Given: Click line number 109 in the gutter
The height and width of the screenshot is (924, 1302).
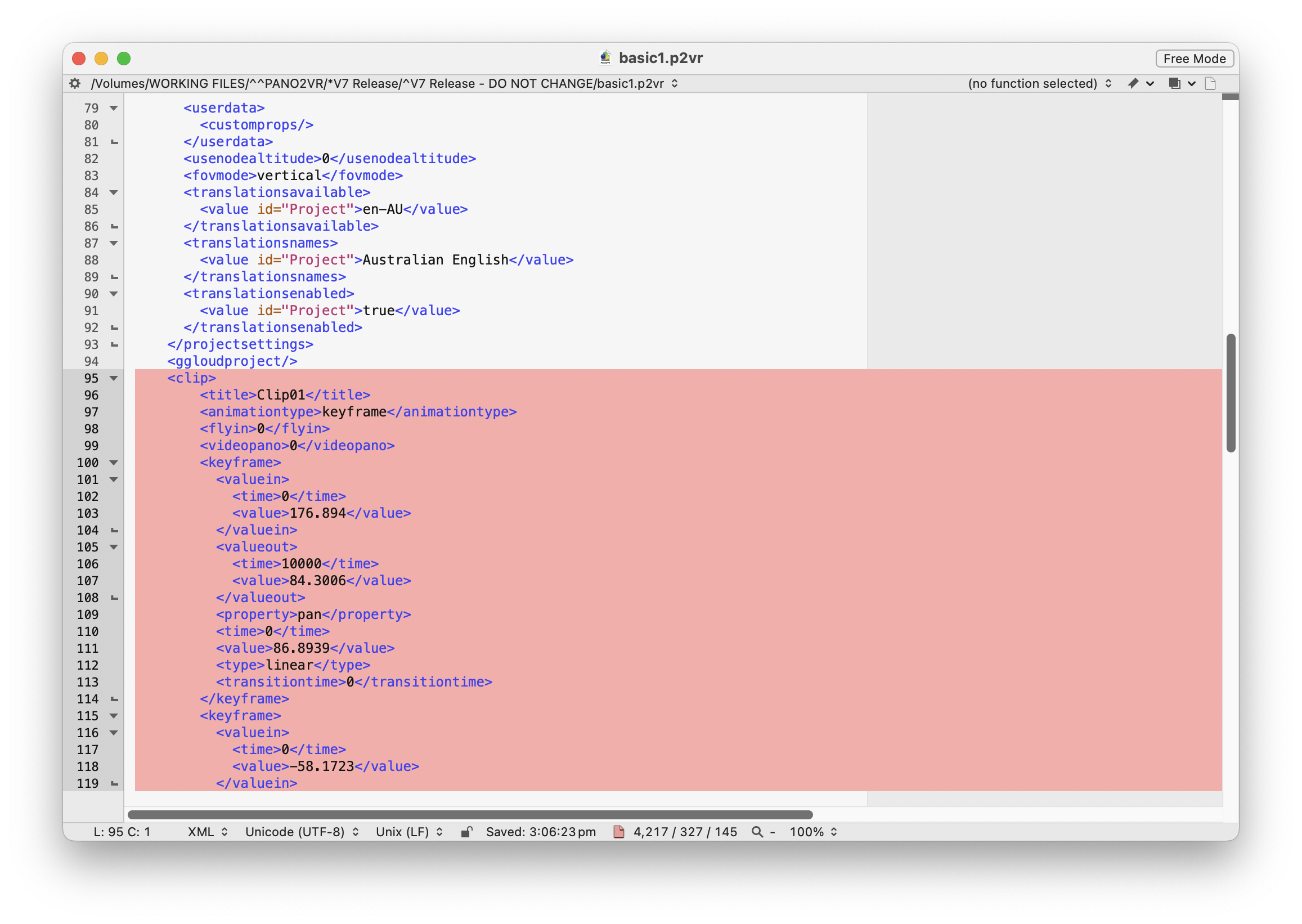Looking at the screenshot, I should (88, 615).
